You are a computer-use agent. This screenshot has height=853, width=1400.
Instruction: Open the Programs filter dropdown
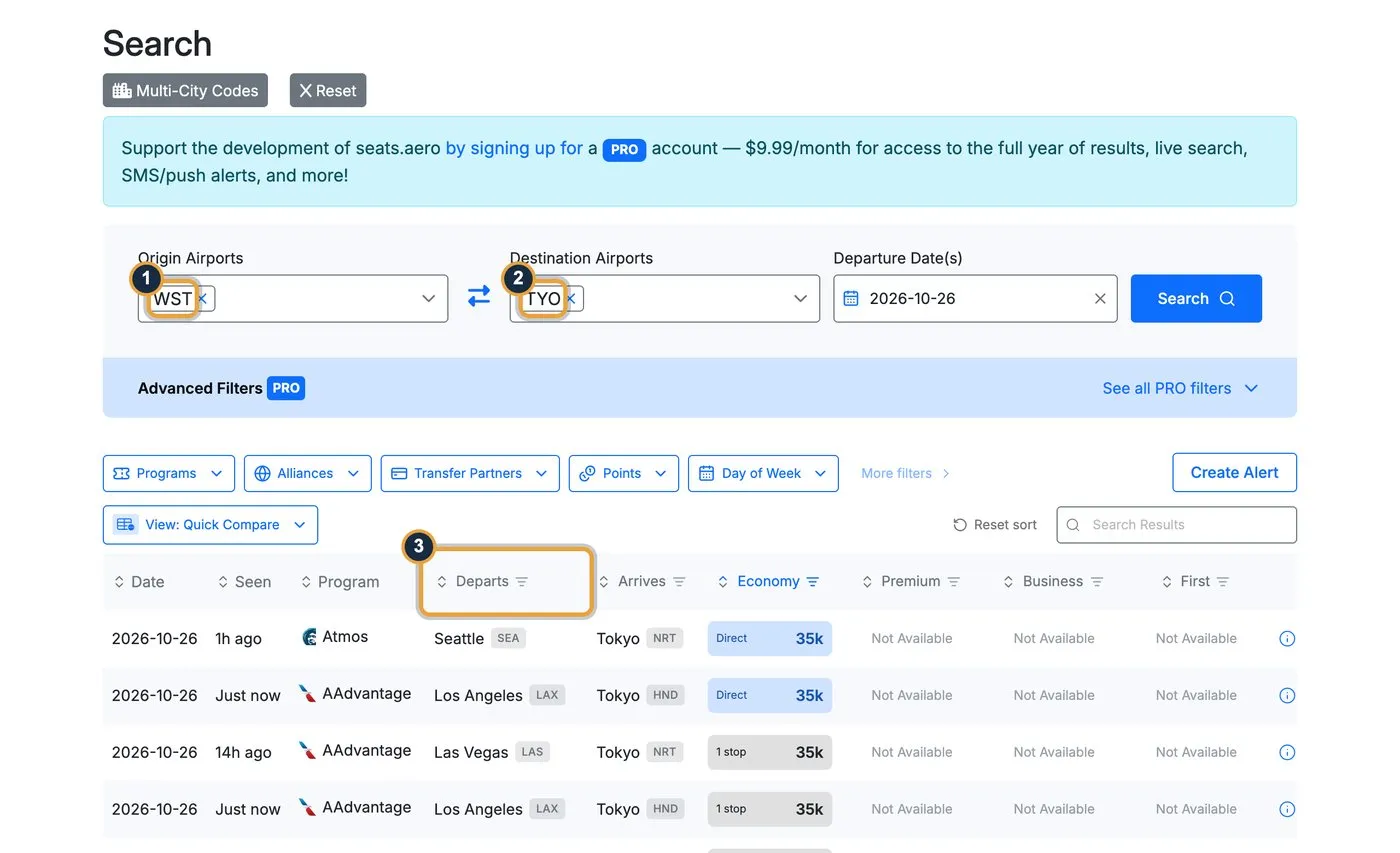[x=169, y=473]
